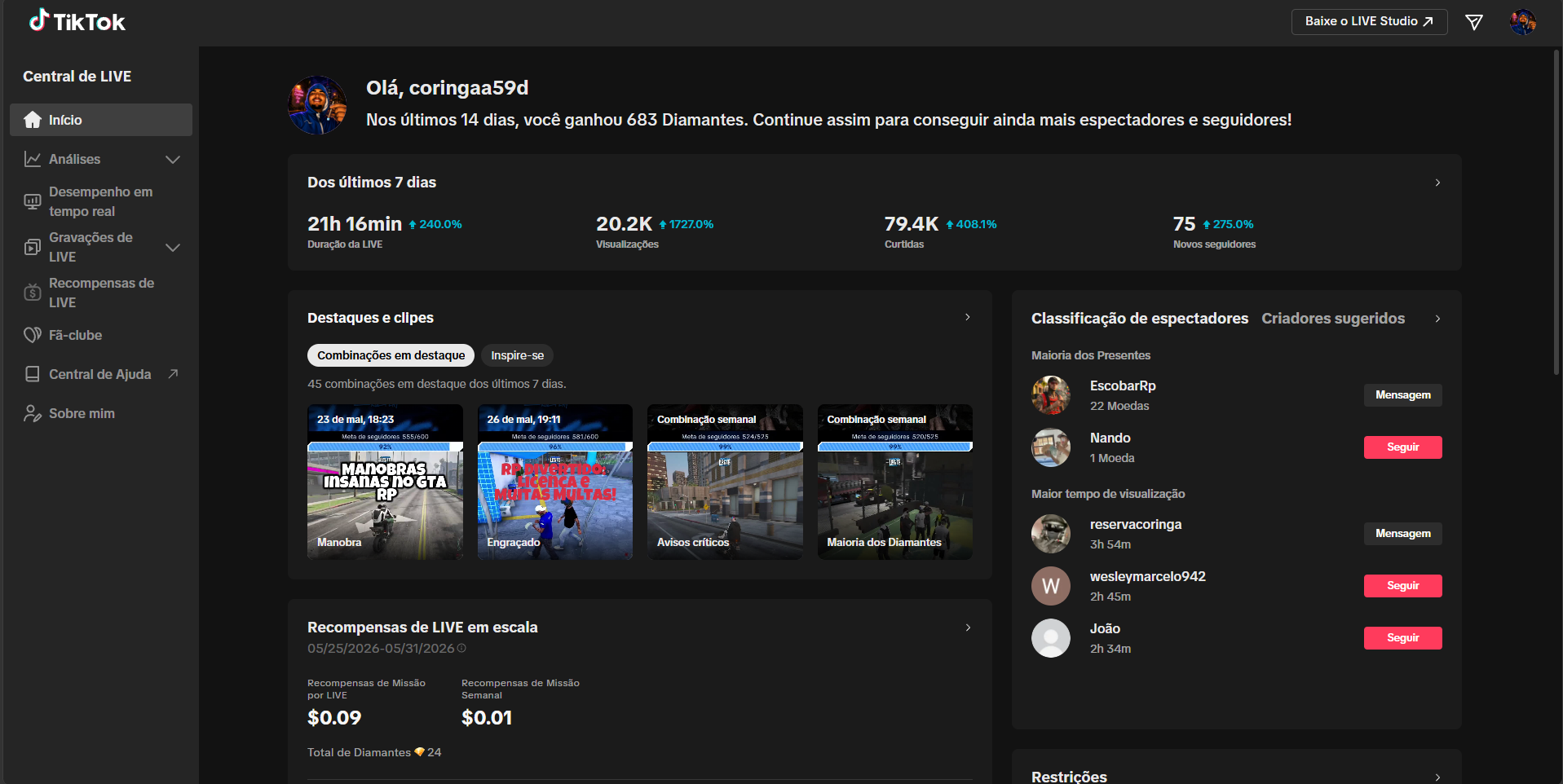This screenshot has height=784, width=1563.
Task: Select the Inspire-se filter
Action: 517,355
